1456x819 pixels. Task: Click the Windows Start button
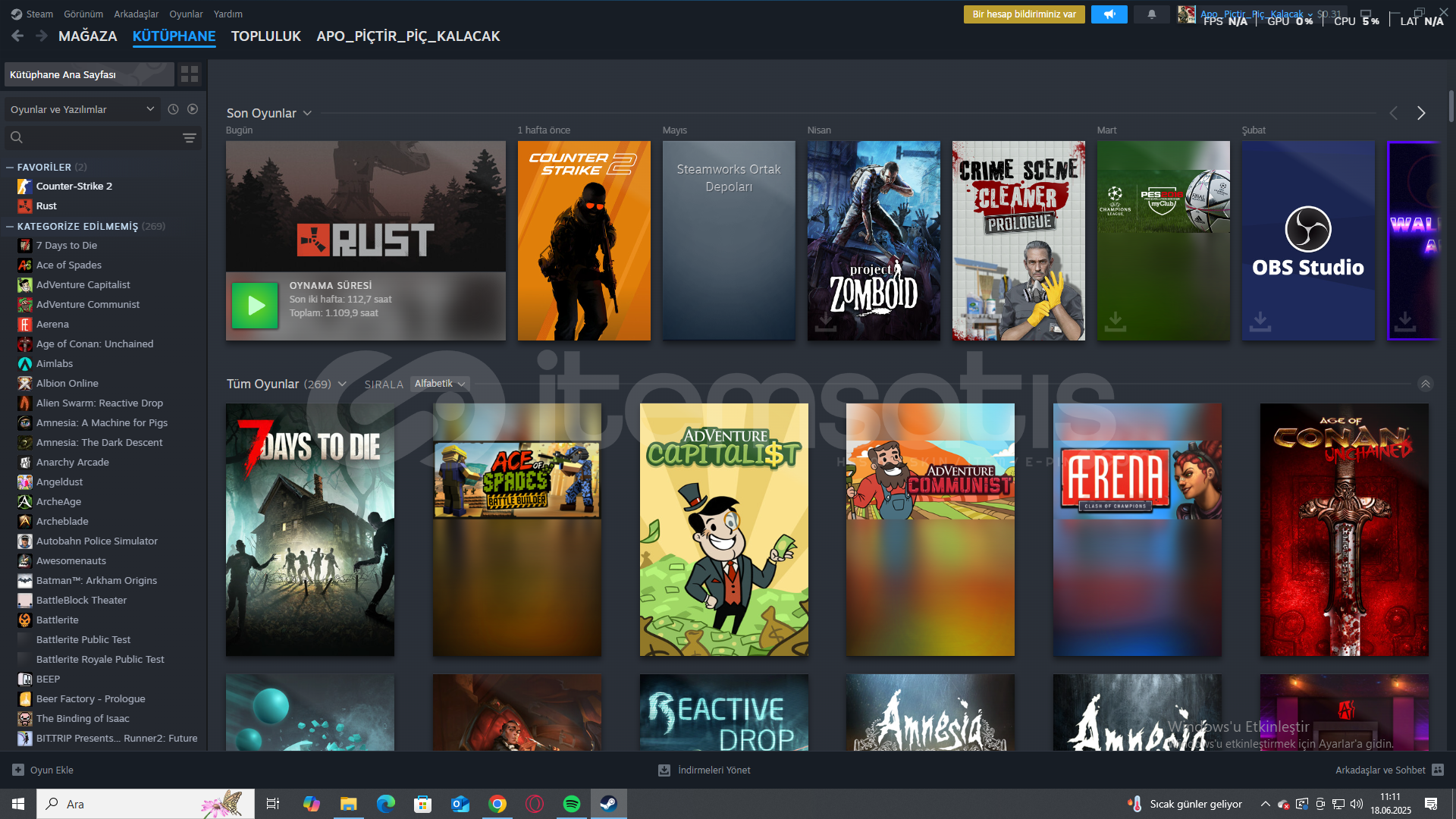(x=18, y=804)
